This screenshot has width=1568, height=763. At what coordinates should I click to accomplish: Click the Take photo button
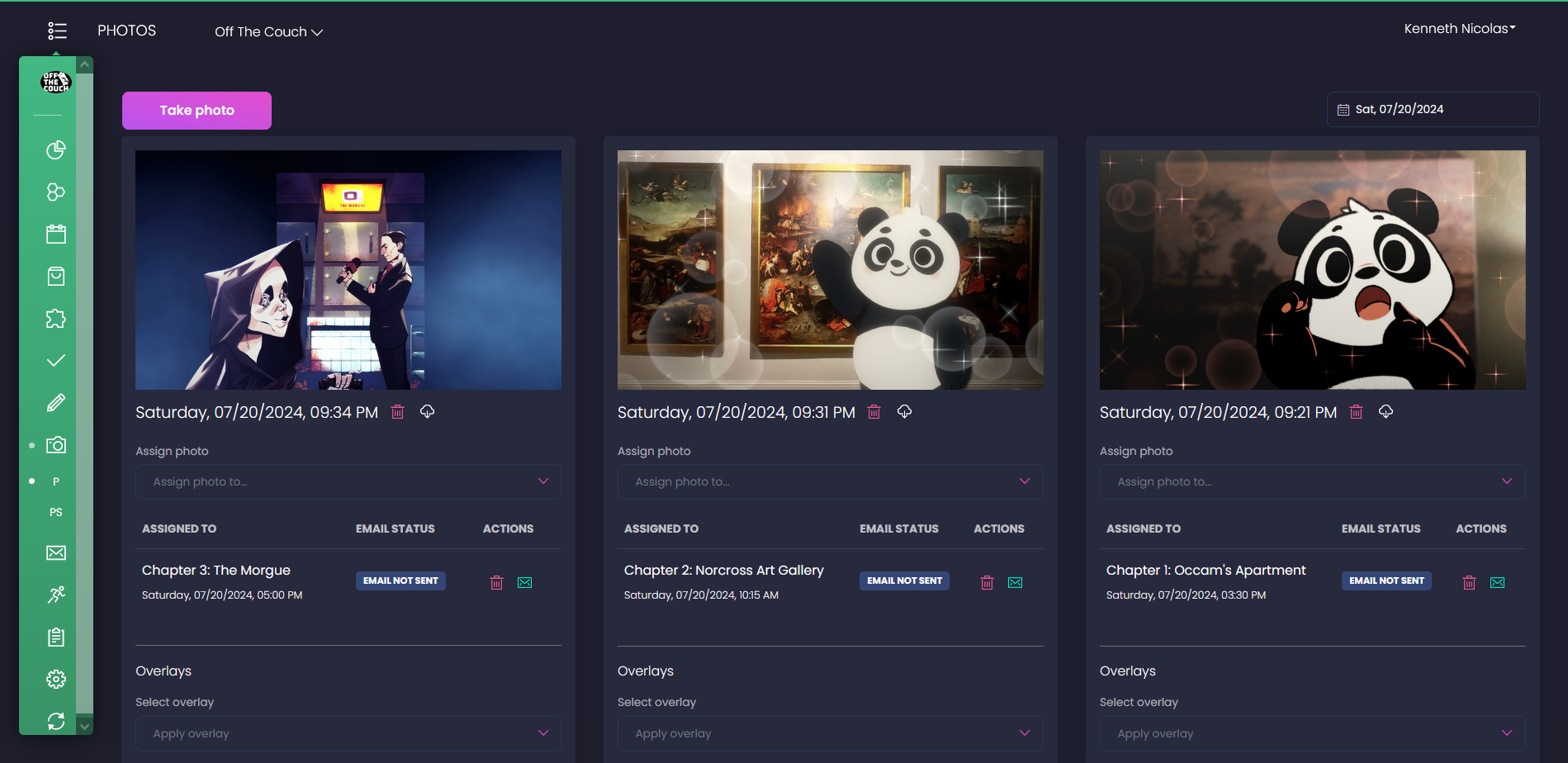[x=197, y=111]
